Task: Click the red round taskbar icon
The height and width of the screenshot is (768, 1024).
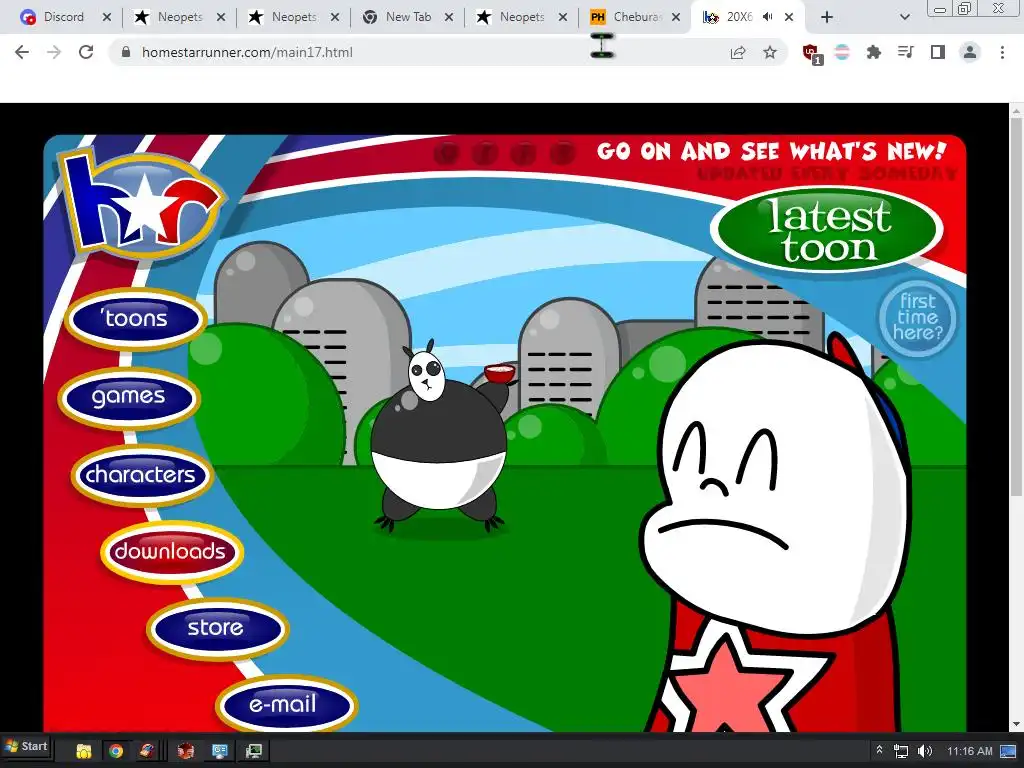Action: click(186, 751)
